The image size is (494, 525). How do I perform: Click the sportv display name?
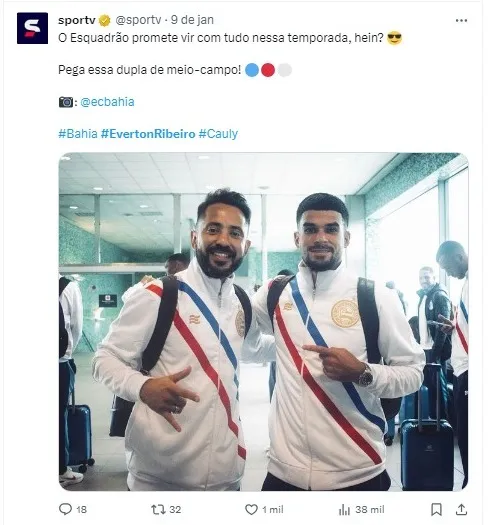[77, 20]
